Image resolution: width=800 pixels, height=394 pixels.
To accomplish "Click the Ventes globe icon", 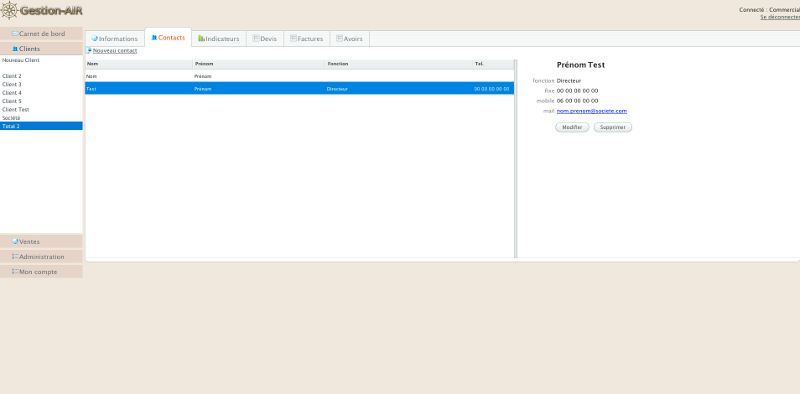I will [x=15, y=241].
